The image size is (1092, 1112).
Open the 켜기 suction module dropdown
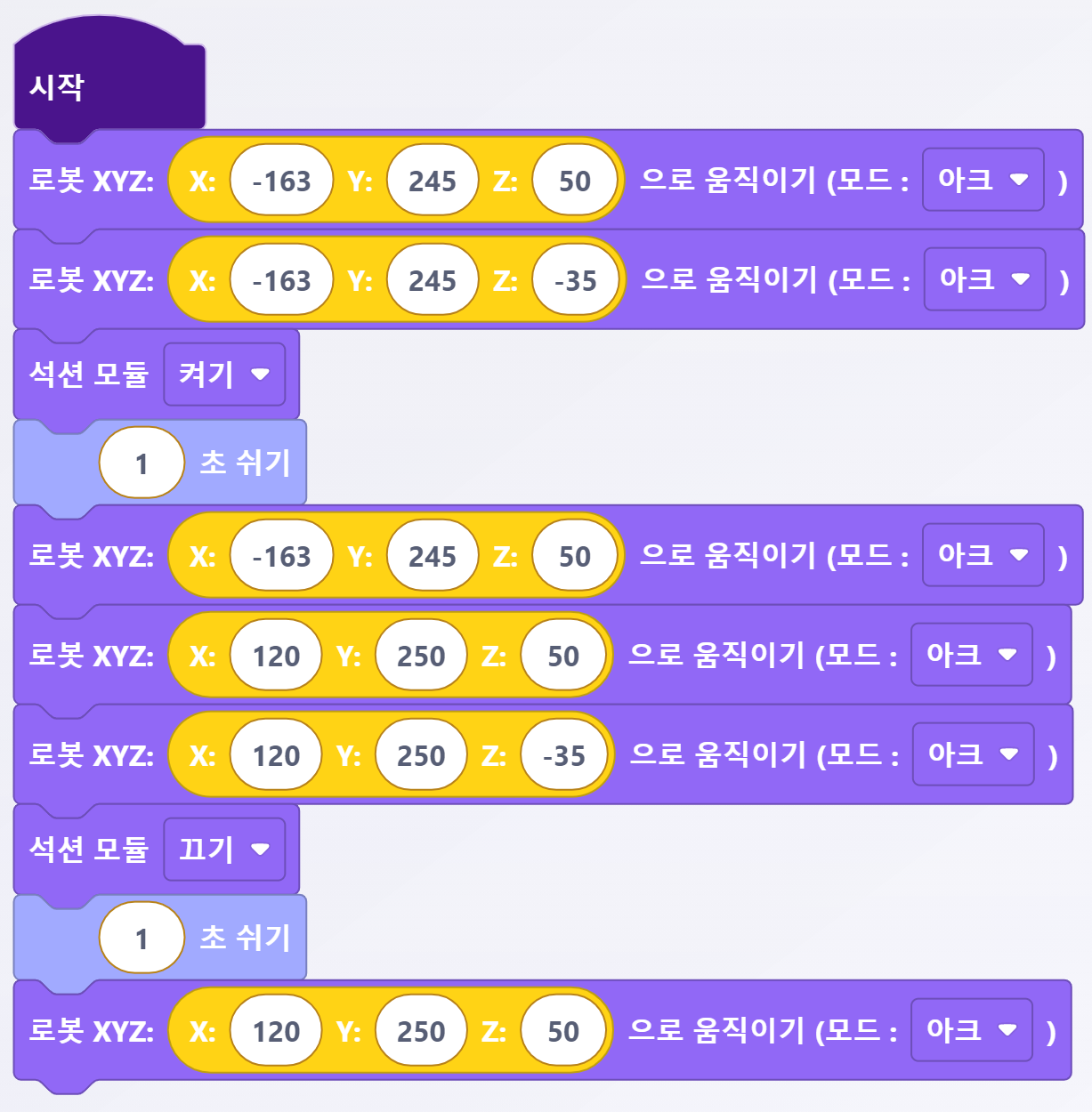click(224, 375)
